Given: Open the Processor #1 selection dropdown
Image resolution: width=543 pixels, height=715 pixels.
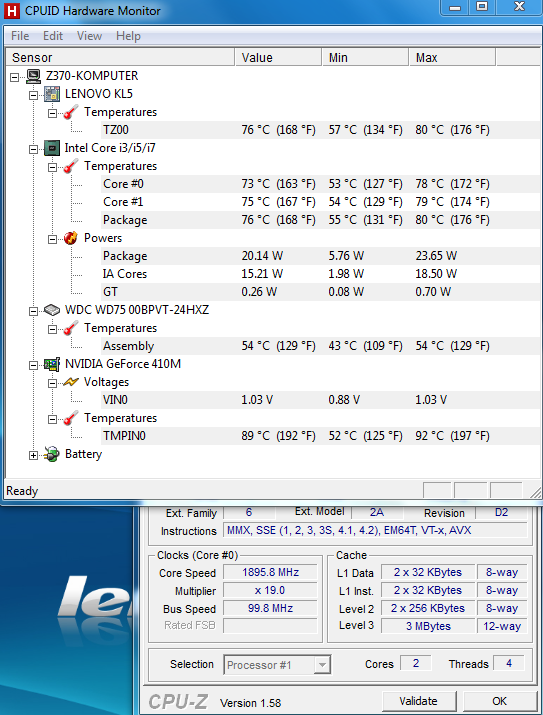Looking at the screenshot, I should click(322, 665).
